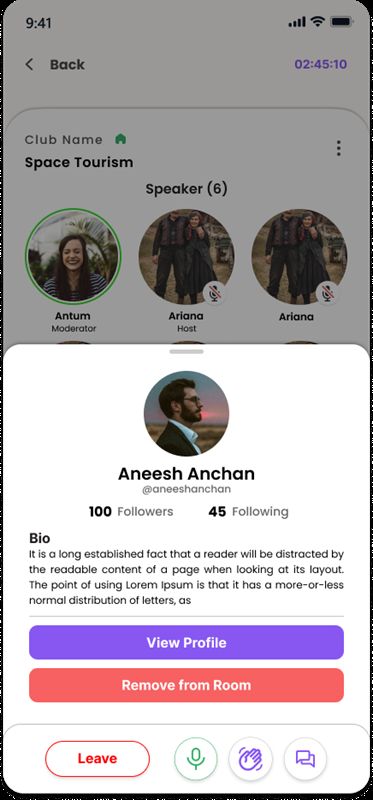Click the 02:45:10 room timer
Screen dimensions: 373x800
321,64
